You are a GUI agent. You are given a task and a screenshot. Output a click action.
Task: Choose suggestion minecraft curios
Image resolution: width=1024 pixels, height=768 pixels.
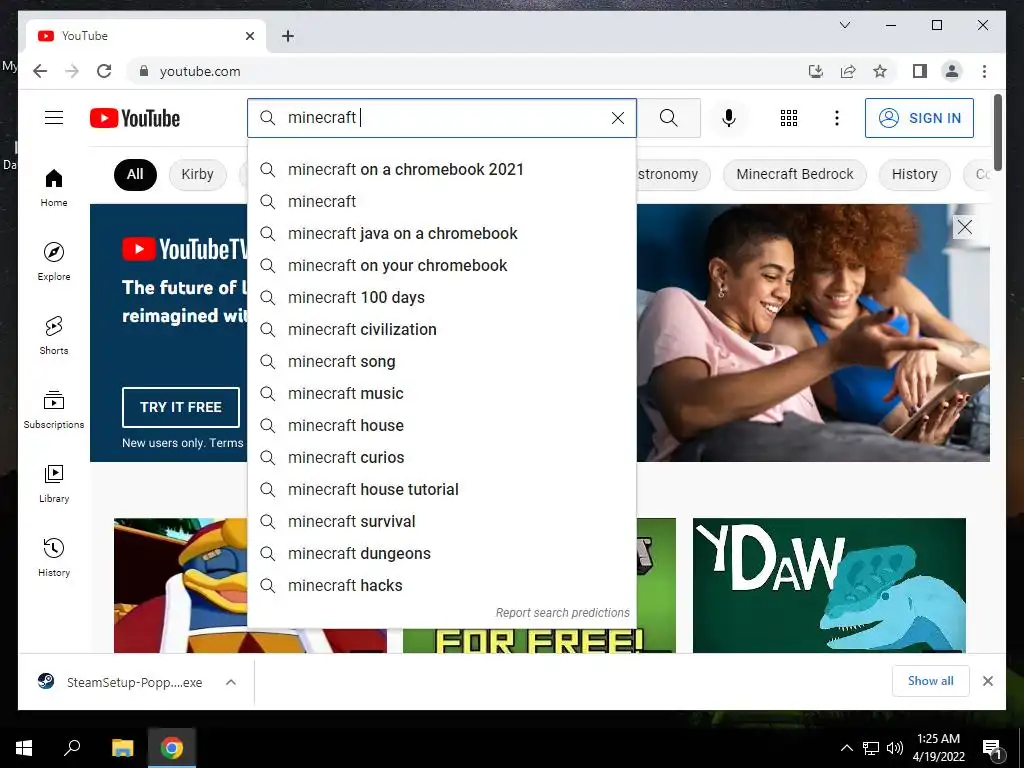(x=442, y=458)
